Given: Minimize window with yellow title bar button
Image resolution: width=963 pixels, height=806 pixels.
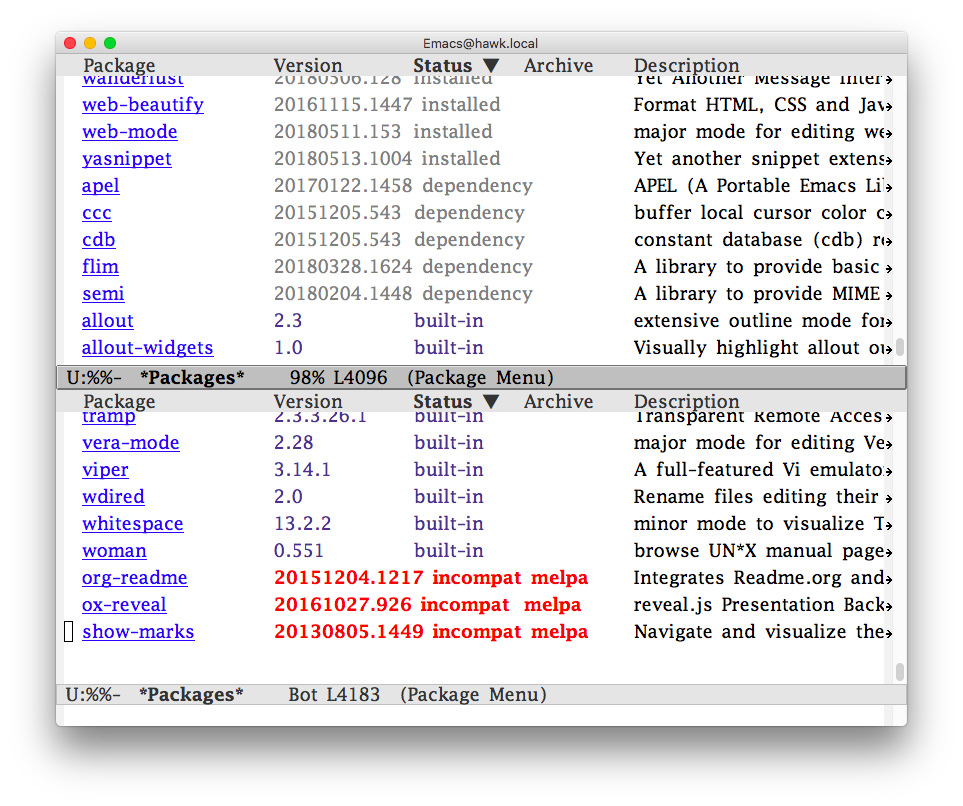Looking at the screenshot, I should (x=90, y=42).
